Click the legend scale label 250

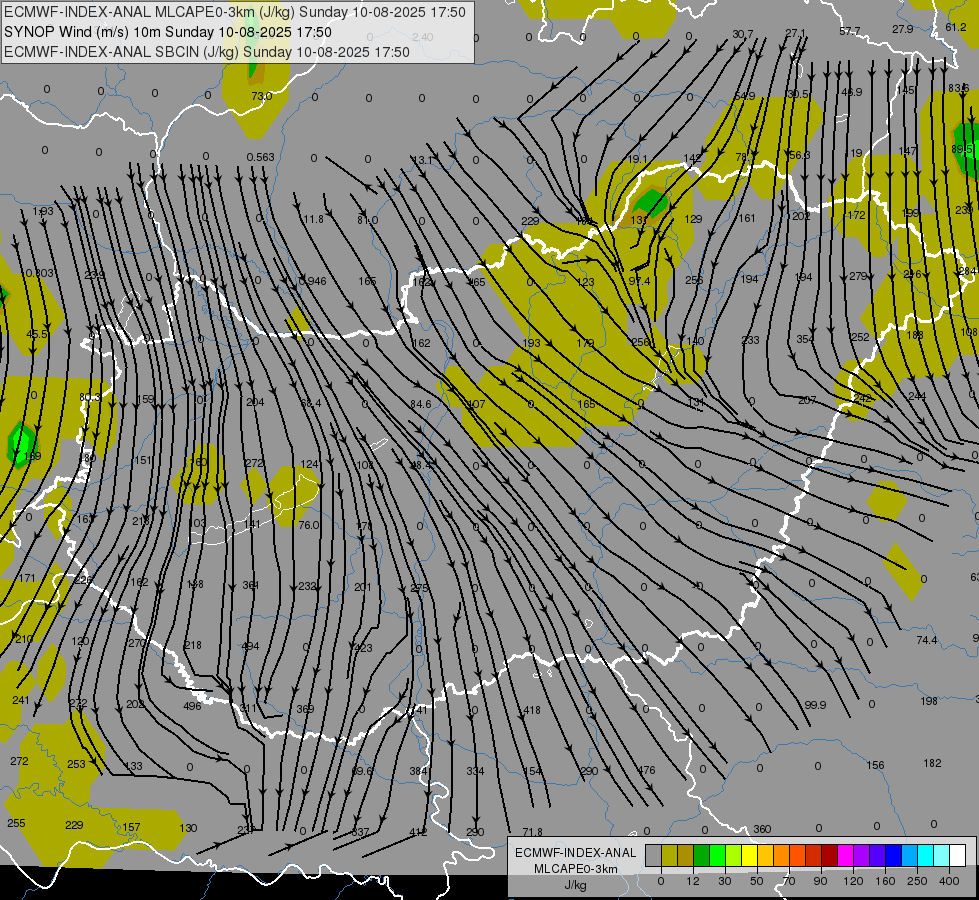(x=917, y=881)
